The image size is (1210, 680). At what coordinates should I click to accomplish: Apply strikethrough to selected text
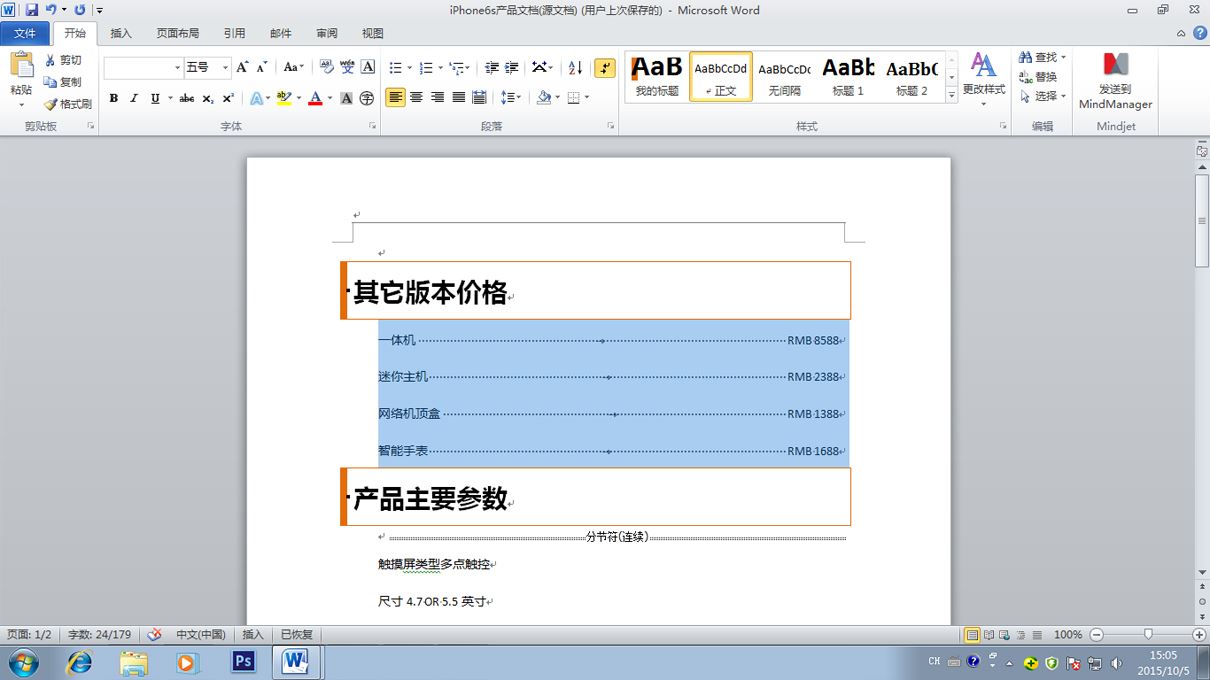pyautogui.click(x=187, y=98)
